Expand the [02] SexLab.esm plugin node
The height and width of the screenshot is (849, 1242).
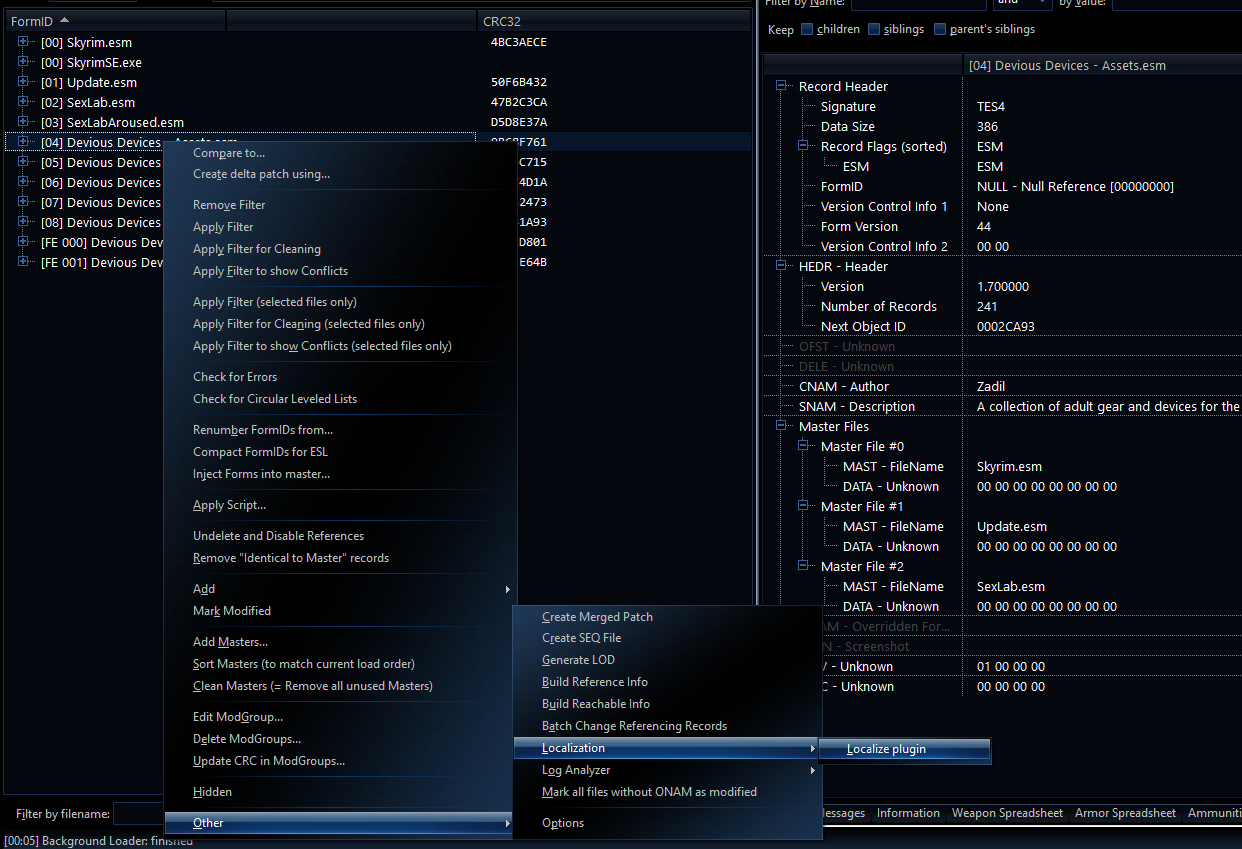click(23, 102)
